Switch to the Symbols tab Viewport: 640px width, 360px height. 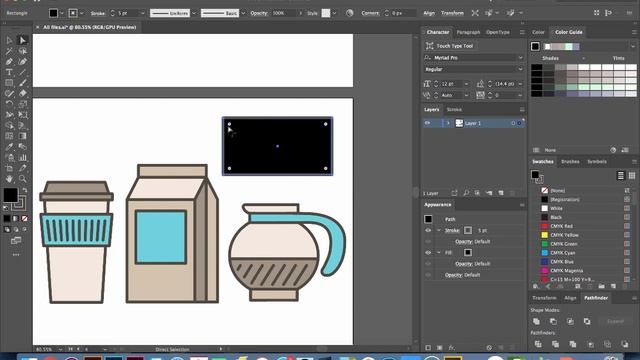coord(597,162)
